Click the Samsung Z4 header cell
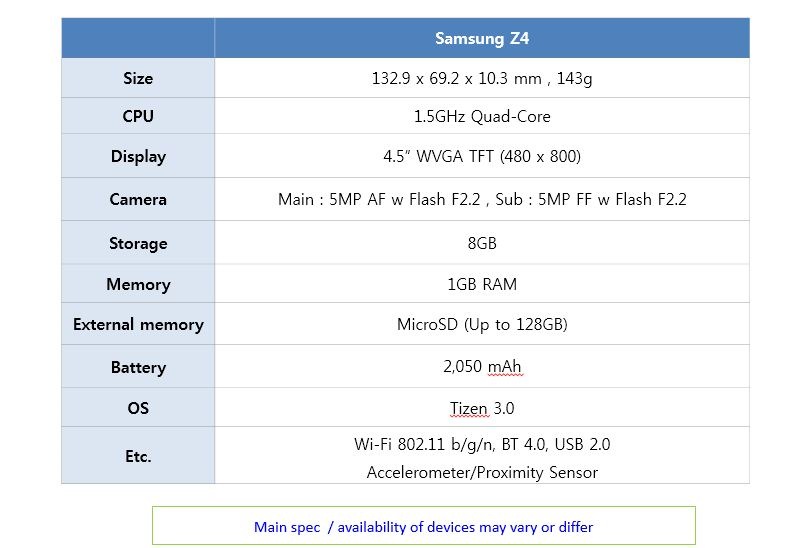Viewport: 801px width, 548px height. click(x=482, y=38)
